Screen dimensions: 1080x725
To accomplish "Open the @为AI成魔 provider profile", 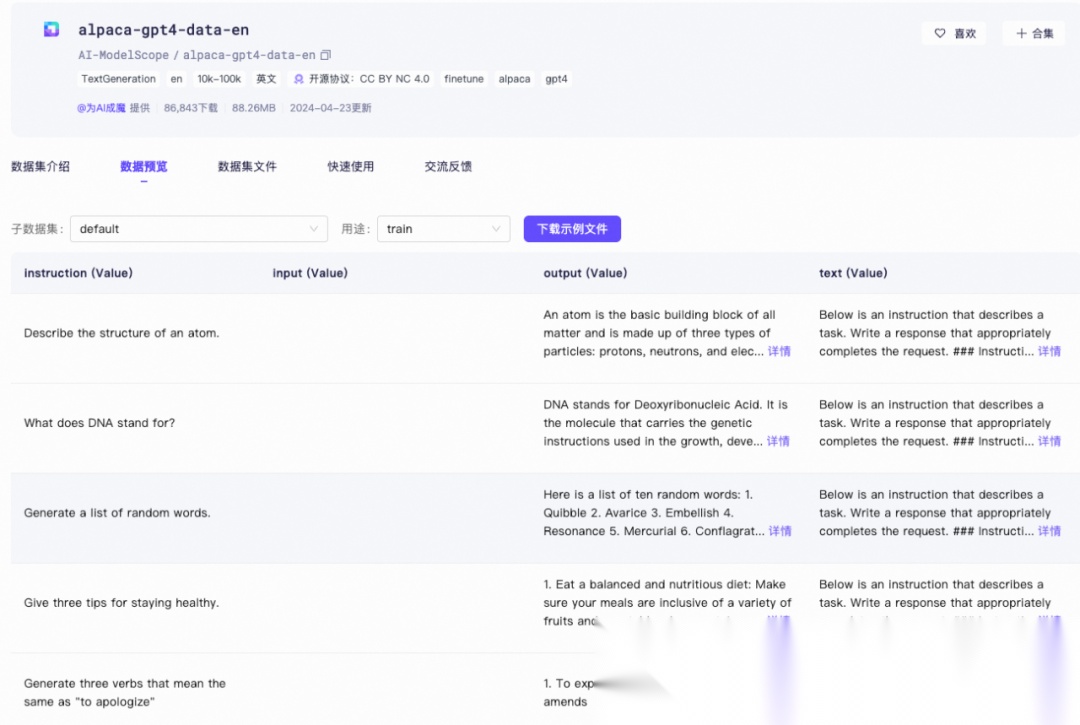I will coord(101,108).
